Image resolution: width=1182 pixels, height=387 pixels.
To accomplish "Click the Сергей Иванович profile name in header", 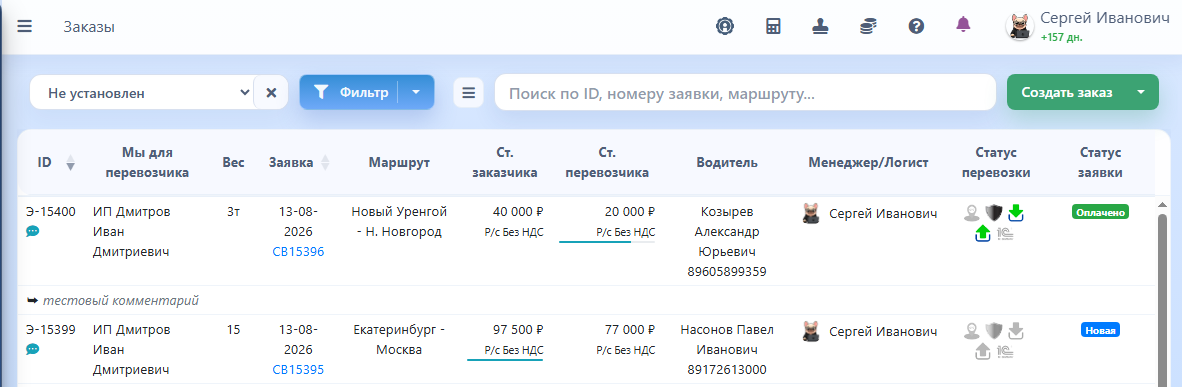I will (1105, 18).
